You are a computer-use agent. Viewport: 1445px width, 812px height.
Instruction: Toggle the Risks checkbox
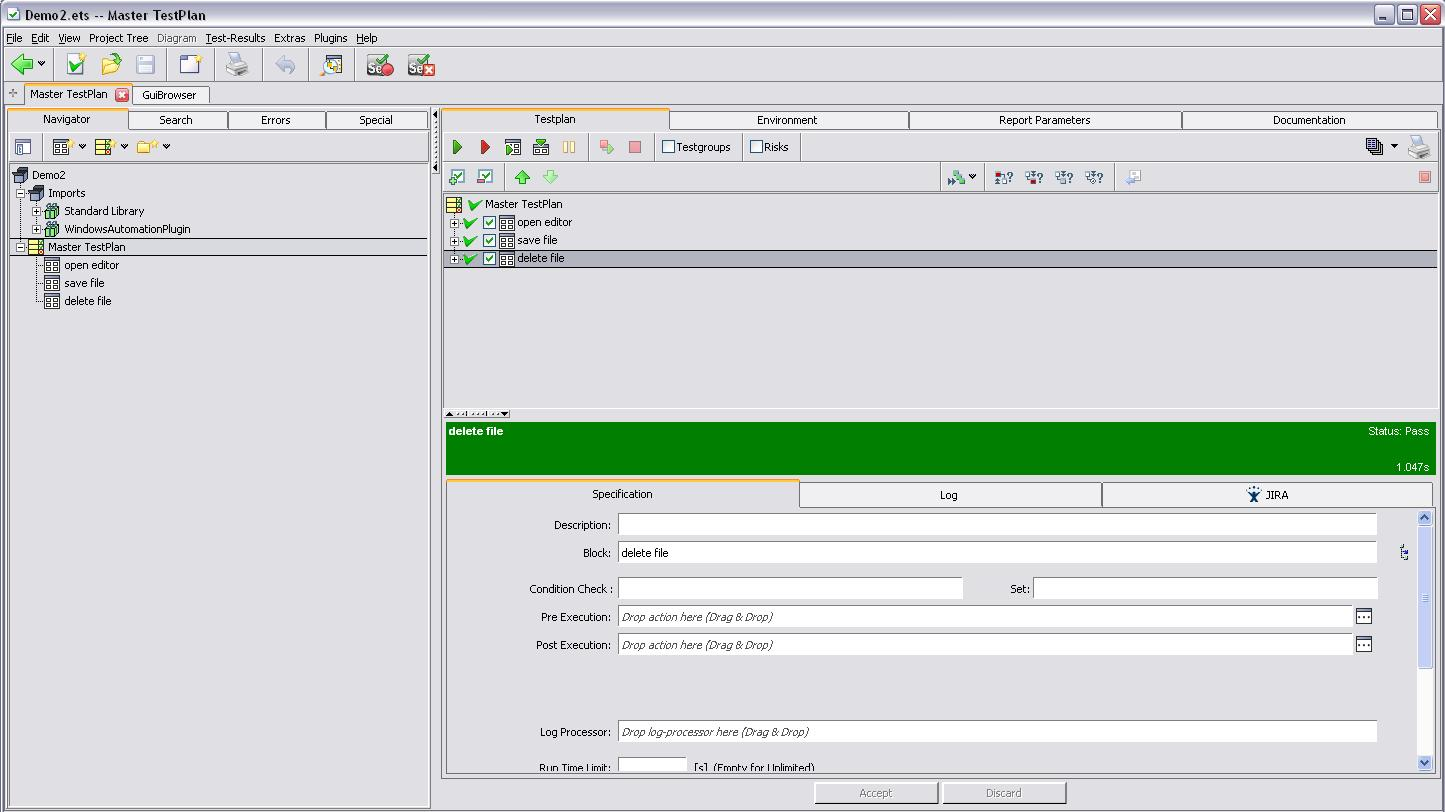coord(757,147)
